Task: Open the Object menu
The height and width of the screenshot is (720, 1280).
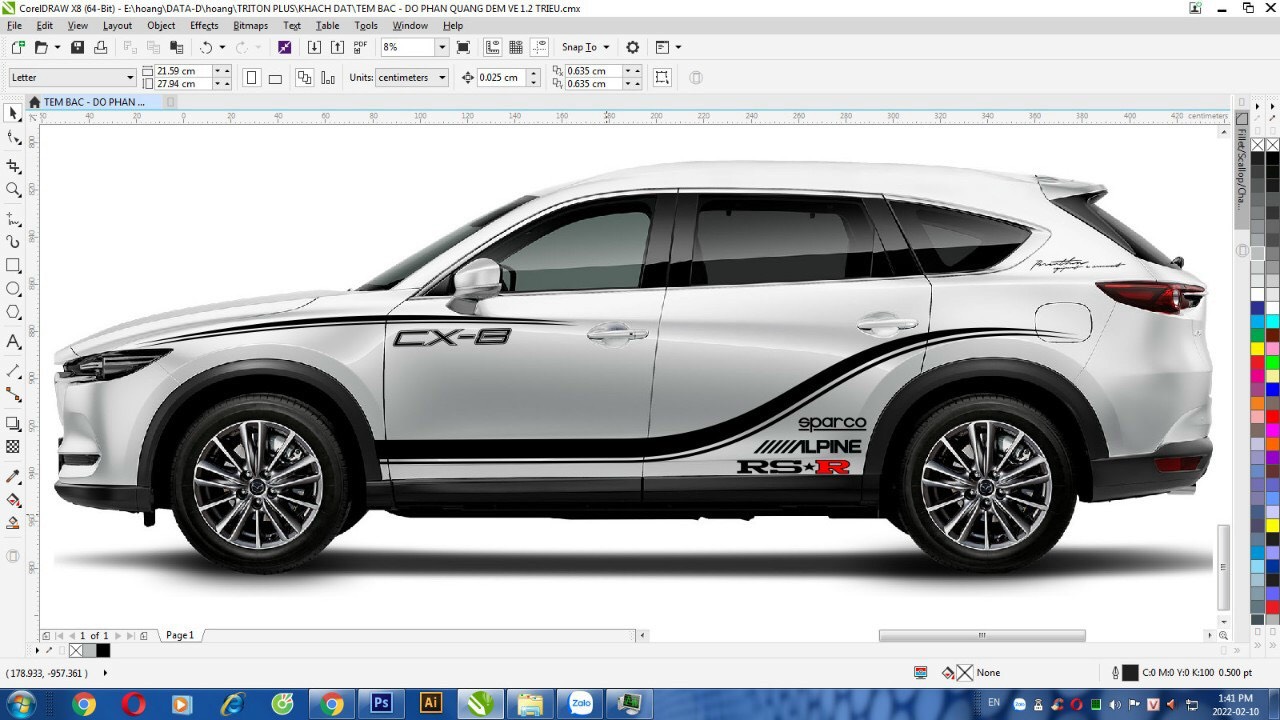Action: point(161,25)
